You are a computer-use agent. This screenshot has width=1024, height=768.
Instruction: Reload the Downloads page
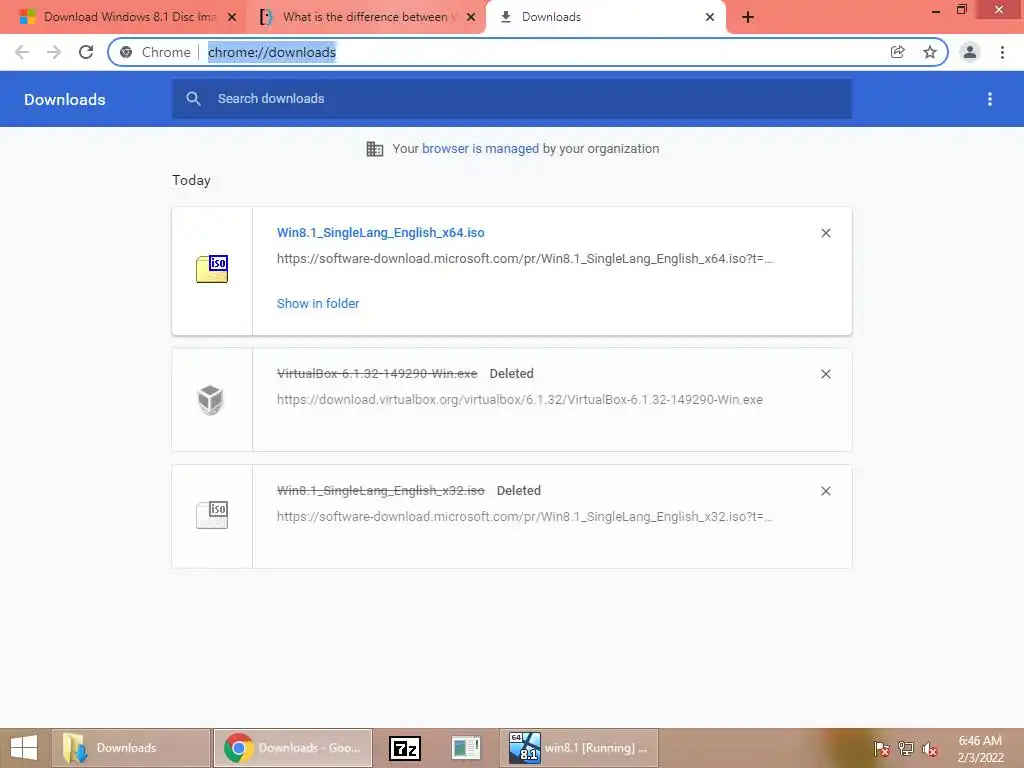(86, 52)
